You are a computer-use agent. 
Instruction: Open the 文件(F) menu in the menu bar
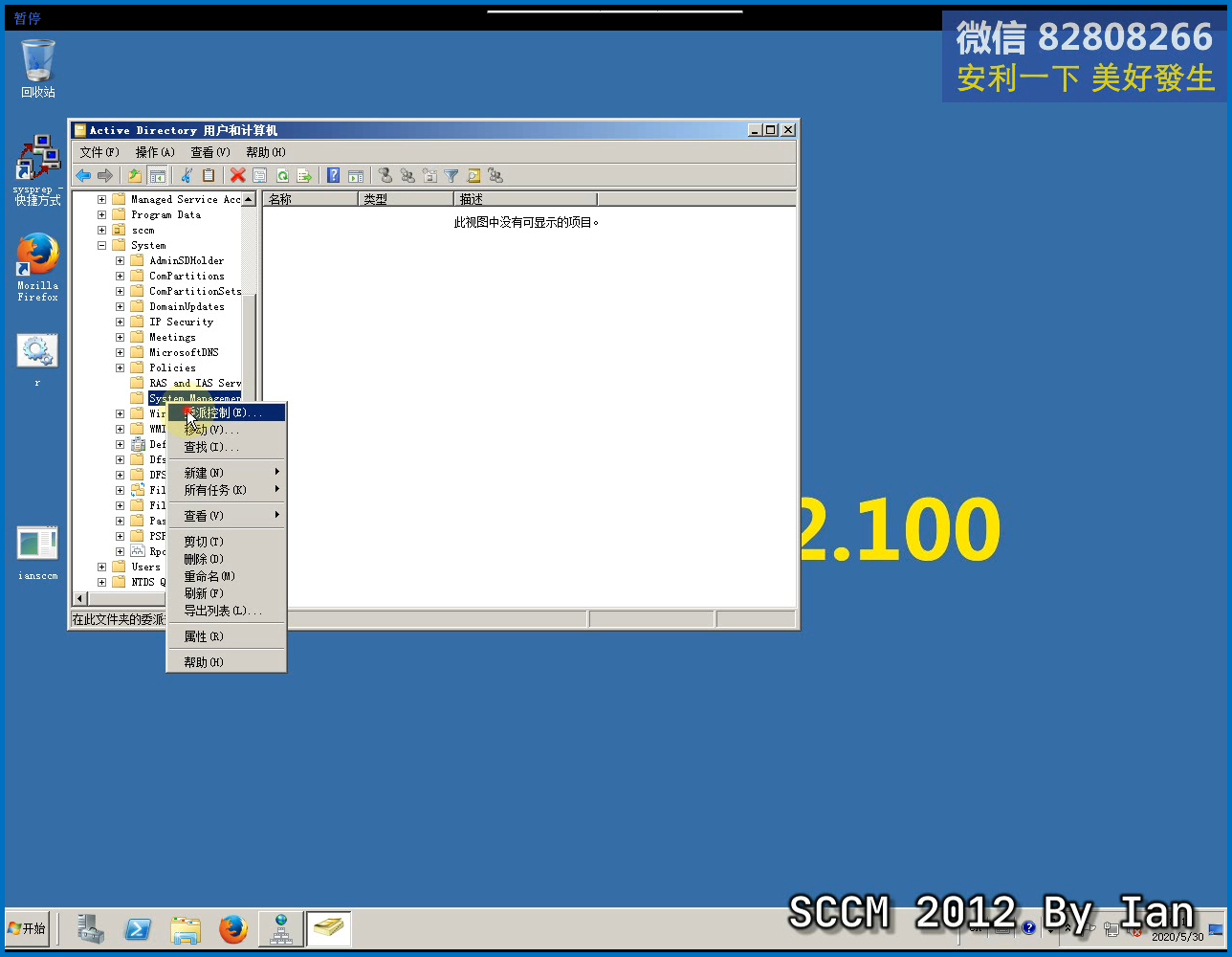99,152
